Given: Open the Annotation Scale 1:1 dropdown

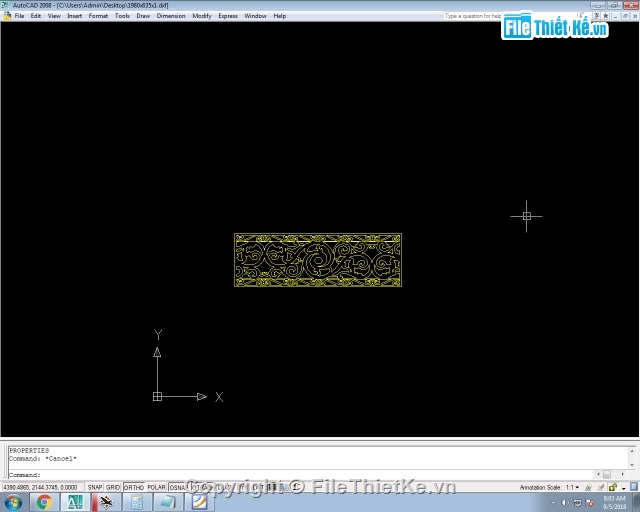Looking at the screenshot, I should coord(573,487).
